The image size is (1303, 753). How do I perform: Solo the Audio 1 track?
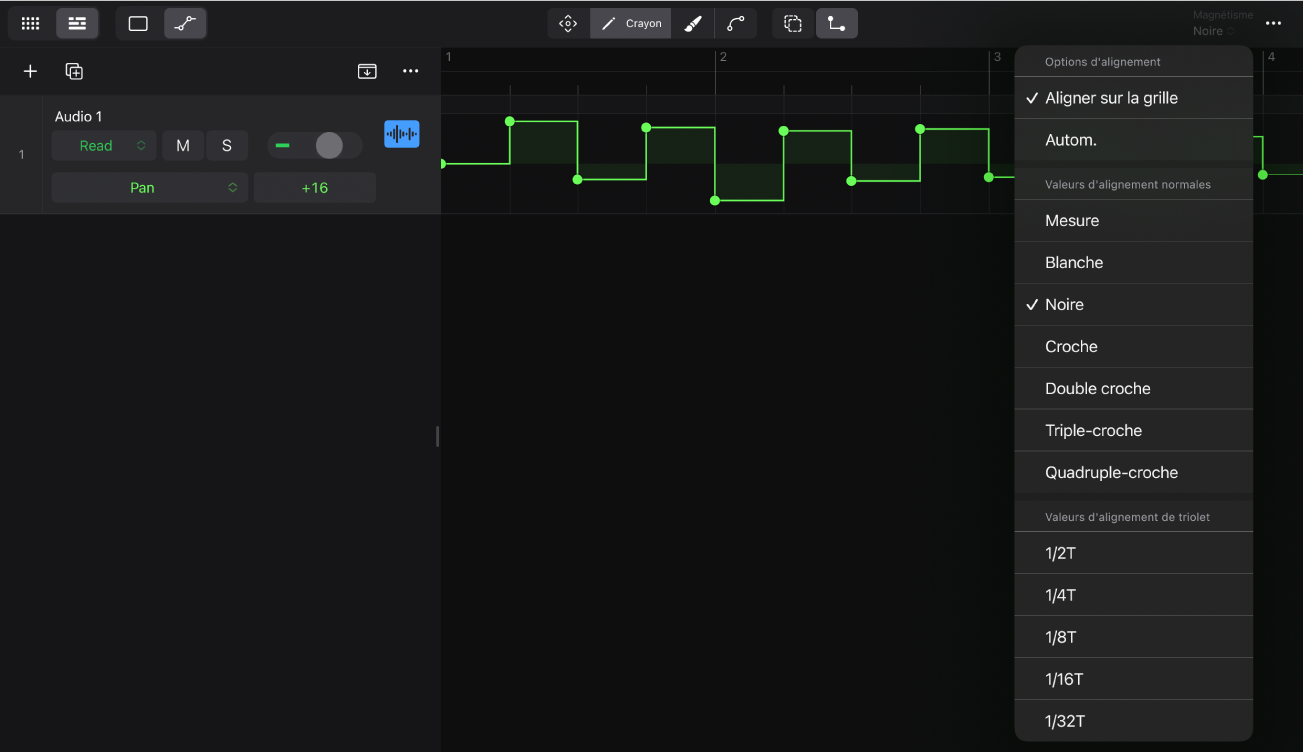(227, 146)
